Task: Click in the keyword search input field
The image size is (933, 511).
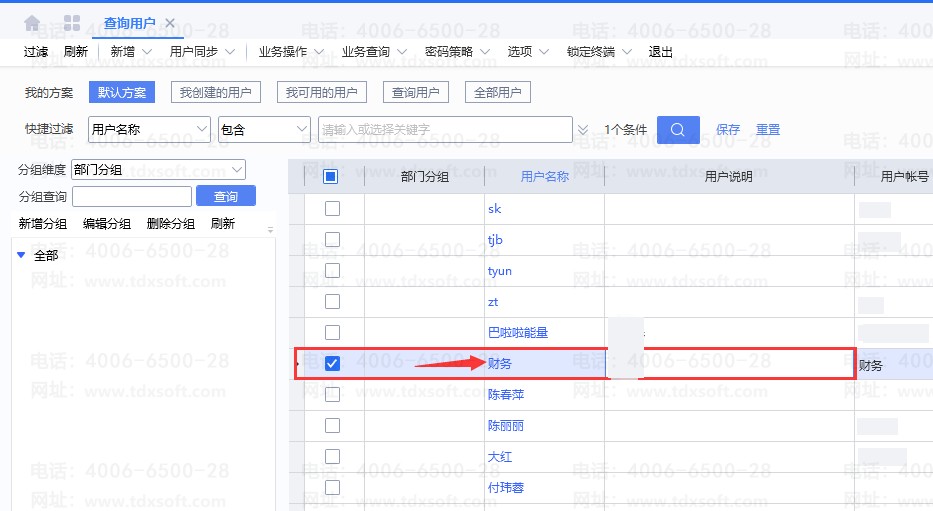Action: click(x=444, y=130)
